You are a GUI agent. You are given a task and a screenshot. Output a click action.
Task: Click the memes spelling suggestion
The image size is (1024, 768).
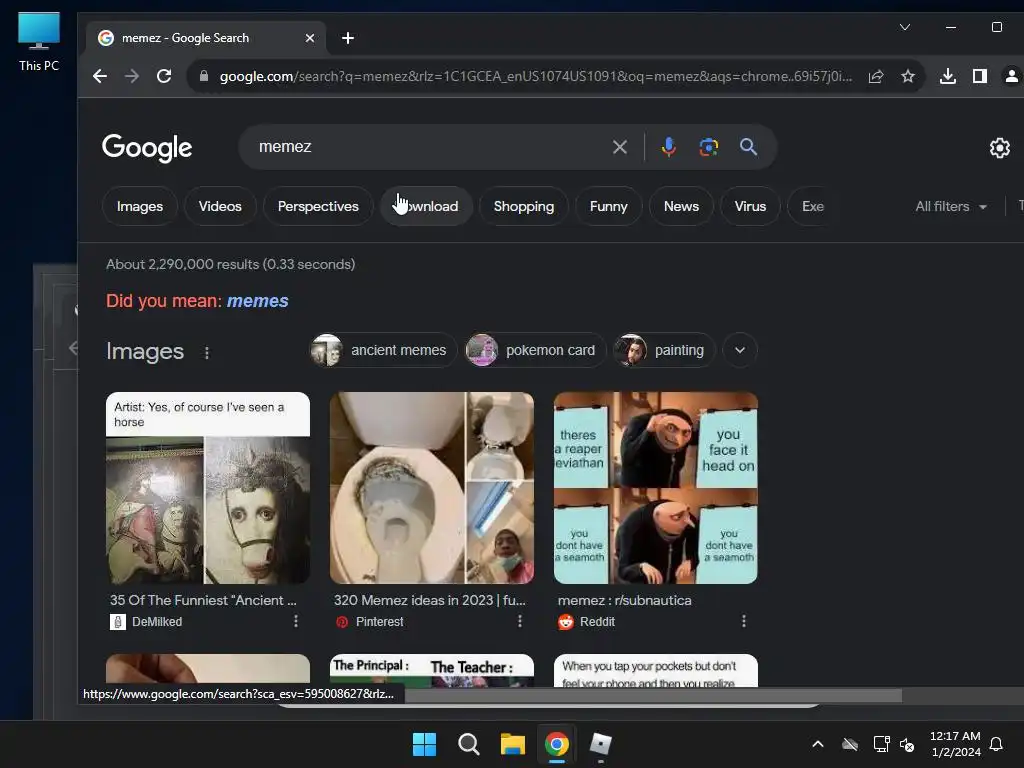257,301
